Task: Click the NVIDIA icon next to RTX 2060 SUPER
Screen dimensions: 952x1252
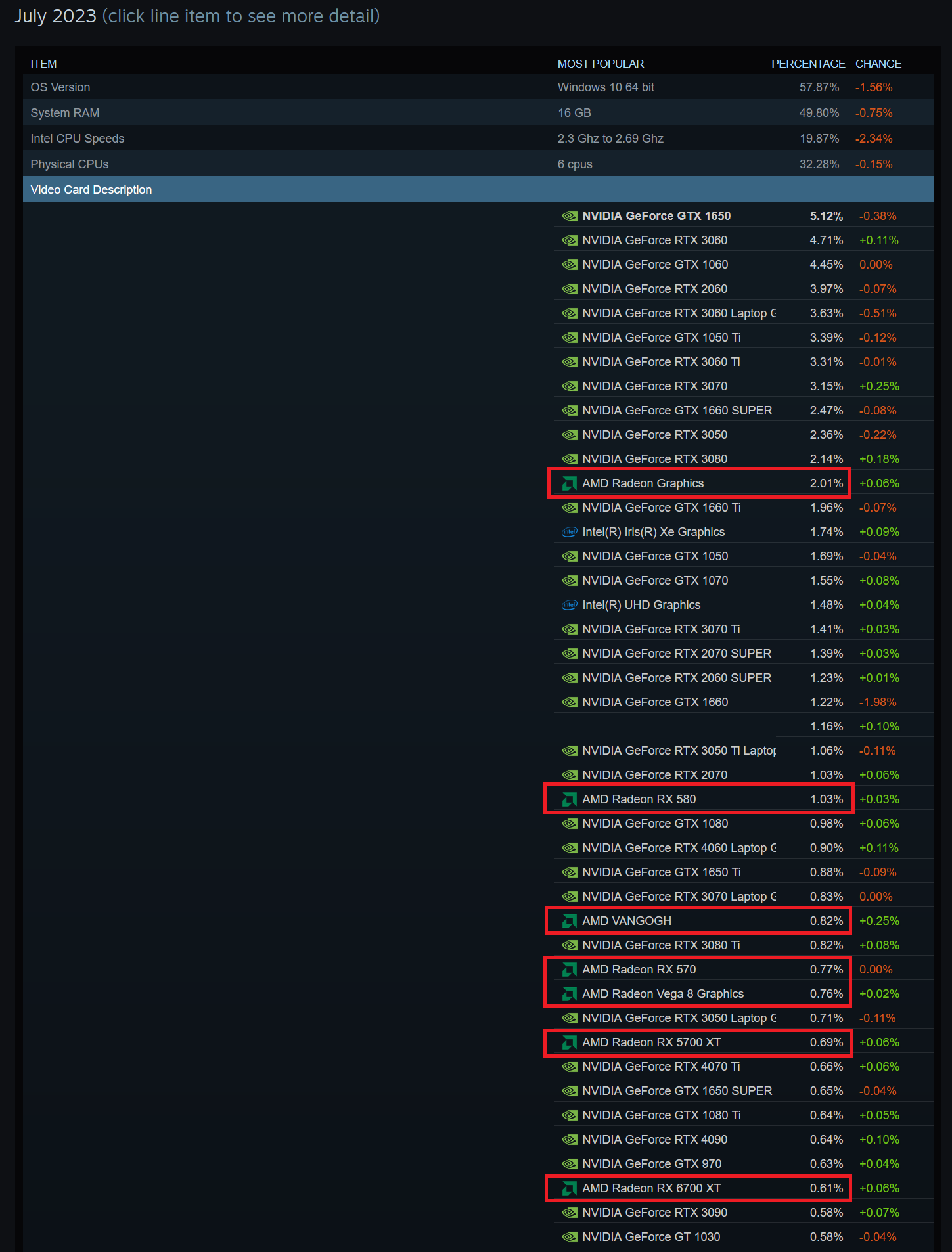Action: [570, 678]
